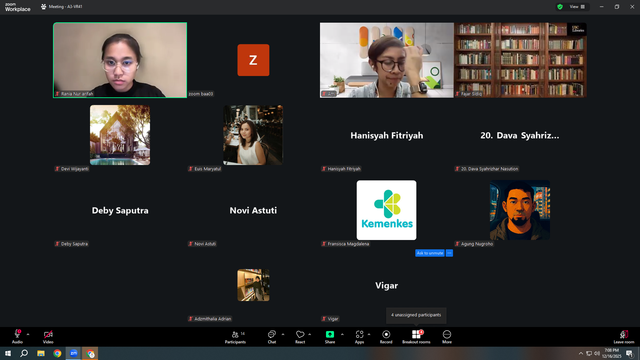Open Zoom from the taskbar
The width and height of the screenshot is (640, 360).
[74, 353]
